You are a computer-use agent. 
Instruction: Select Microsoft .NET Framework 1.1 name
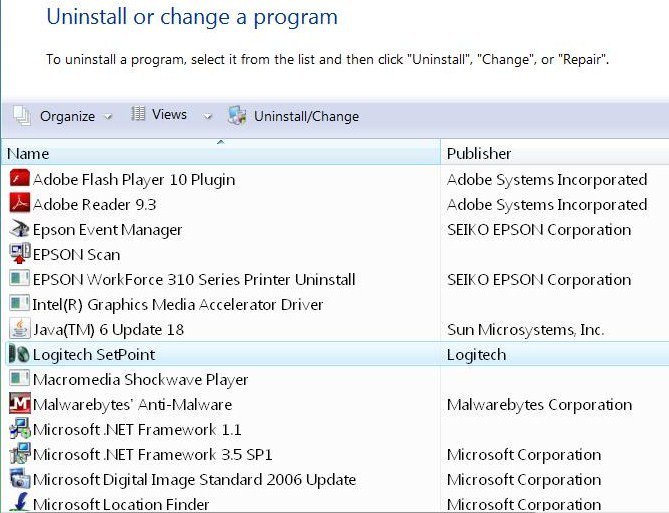pyautogui.click(x=137, y=429)
